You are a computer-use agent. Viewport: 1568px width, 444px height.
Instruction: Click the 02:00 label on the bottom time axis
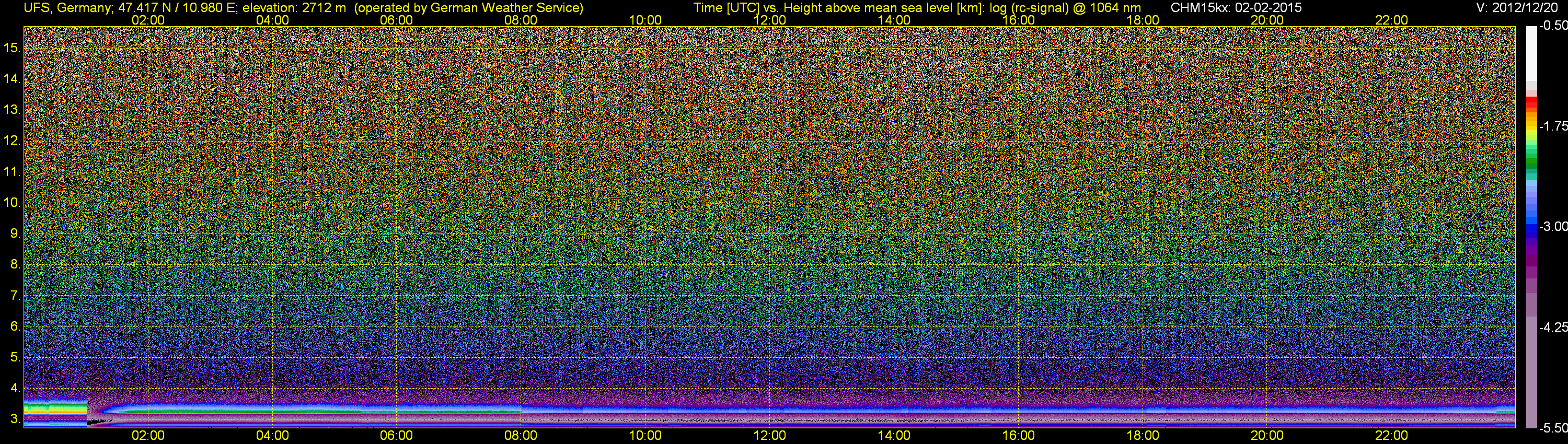click(148, 436)
